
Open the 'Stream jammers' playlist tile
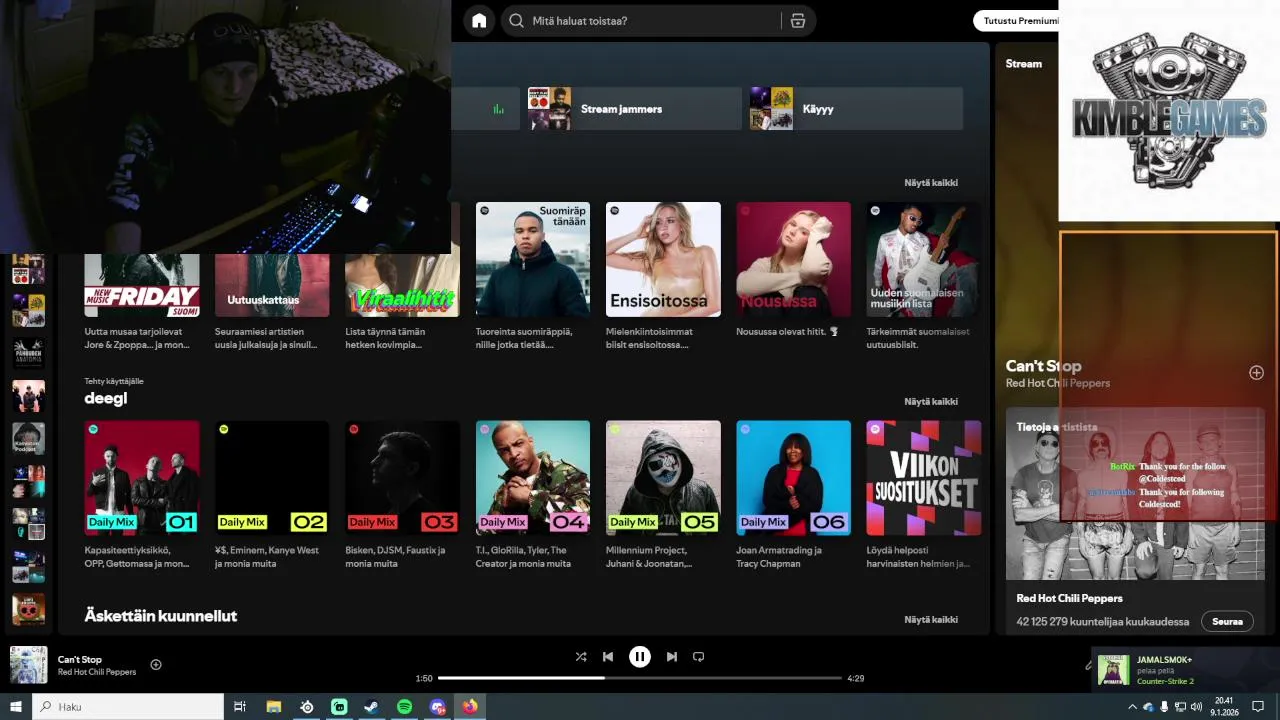tap(634, 109)
